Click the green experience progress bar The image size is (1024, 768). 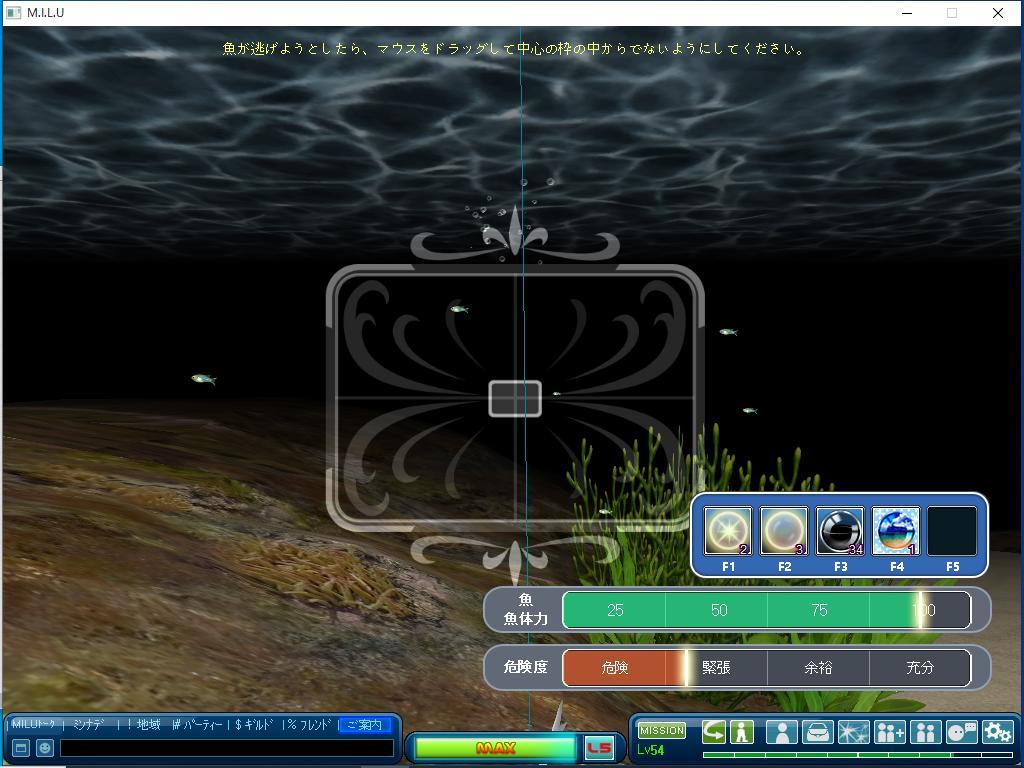pyautogui.click(x=857, y=755)
